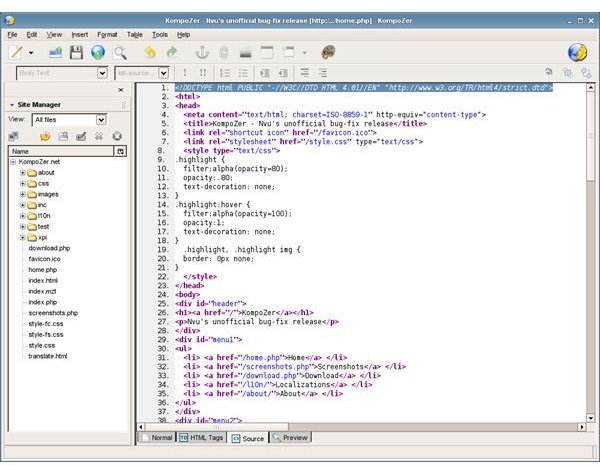
Task: Click the Stop red circle icon in Site Manager
Action: tap(117, 136)
